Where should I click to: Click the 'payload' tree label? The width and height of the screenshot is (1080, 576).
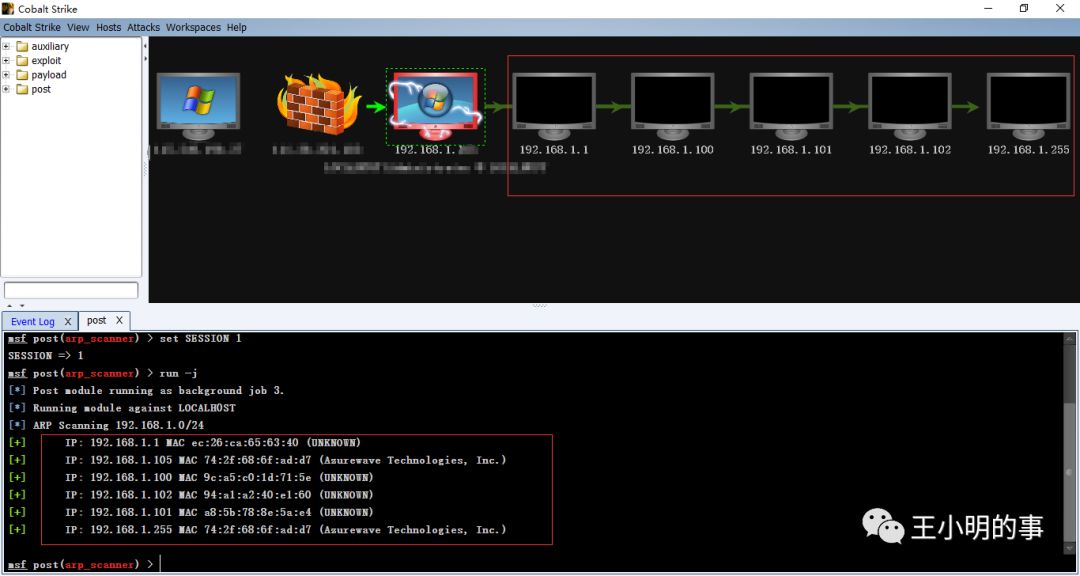49,74
